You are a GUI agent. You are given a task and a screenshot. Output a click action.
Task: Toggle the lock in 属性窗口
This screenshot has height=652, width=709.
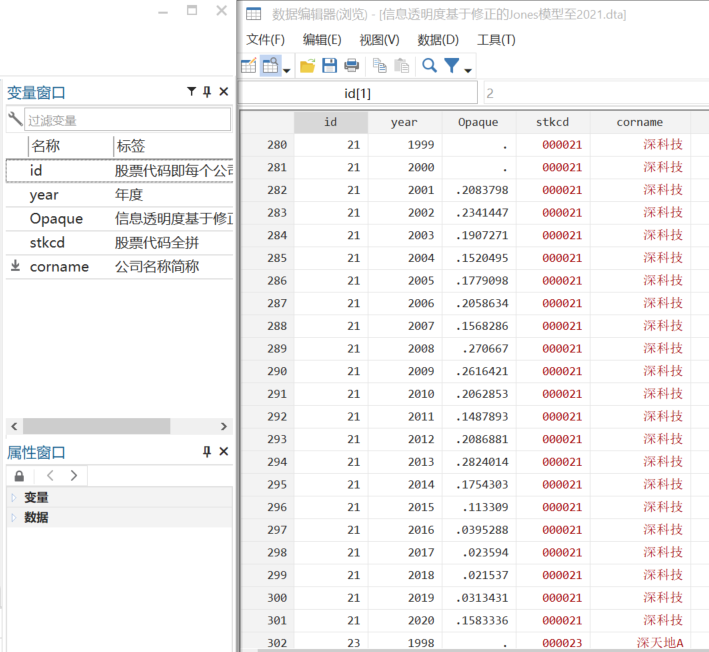(x=19, y=476)
